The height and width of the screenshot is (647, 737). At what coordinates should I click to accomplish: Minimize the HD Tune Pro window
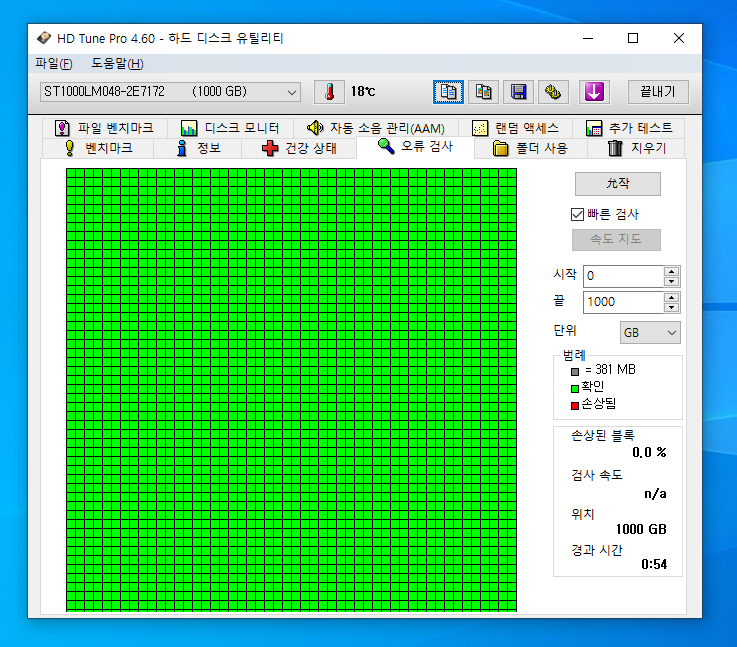tap(588, 38)
